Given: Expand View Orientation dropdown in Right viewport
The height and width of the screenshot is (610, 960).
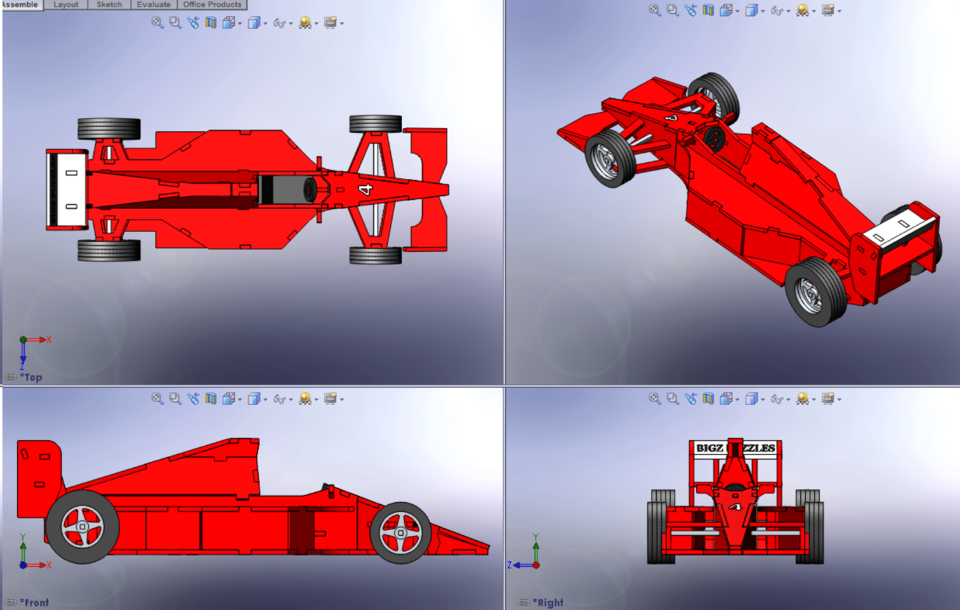Looking at the screenshot, I should click(736, 398).
